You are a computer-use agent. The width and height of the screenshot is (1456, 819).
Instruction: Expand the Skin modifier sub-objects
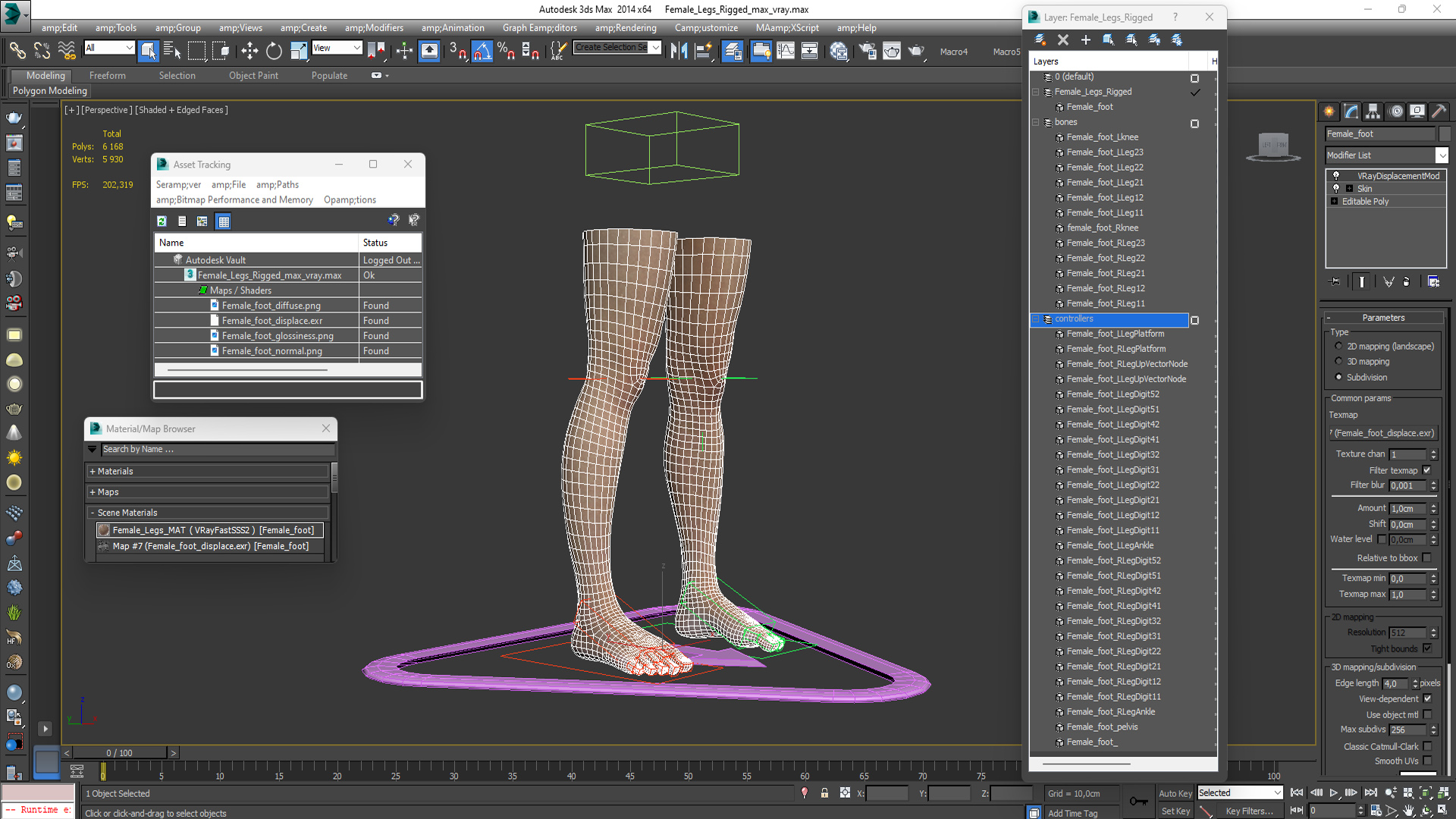pyautogui.click(x=1349, y=189)
